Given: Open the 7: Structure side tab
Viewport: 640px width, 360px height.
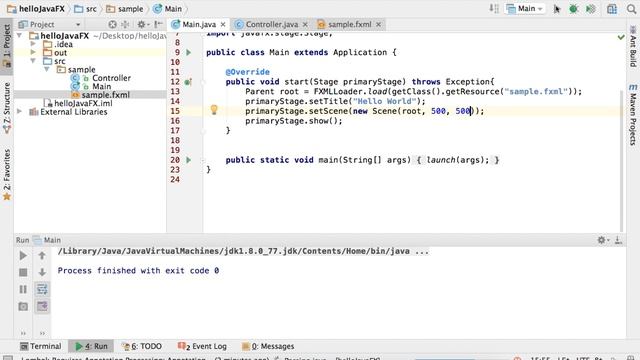Looking at the screenshot, I should [7, 108].
